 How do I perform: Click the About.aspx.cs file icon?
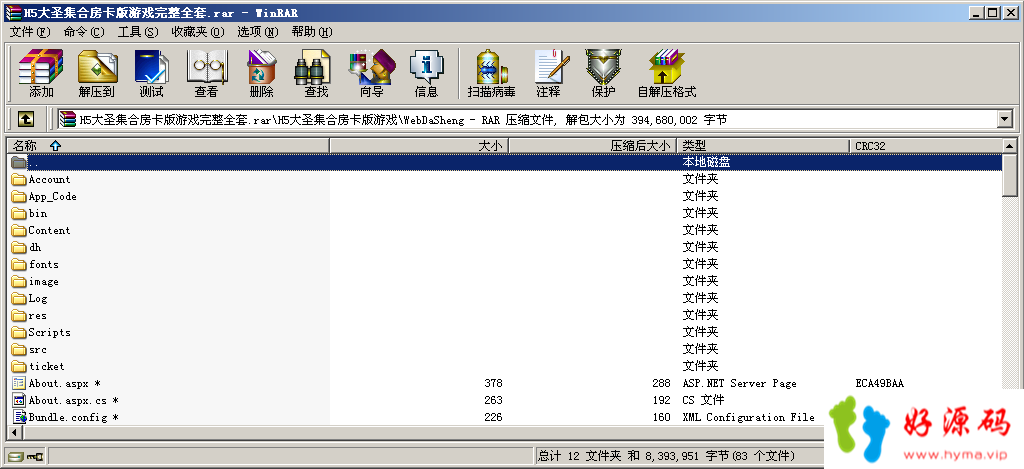click(19, 400)
